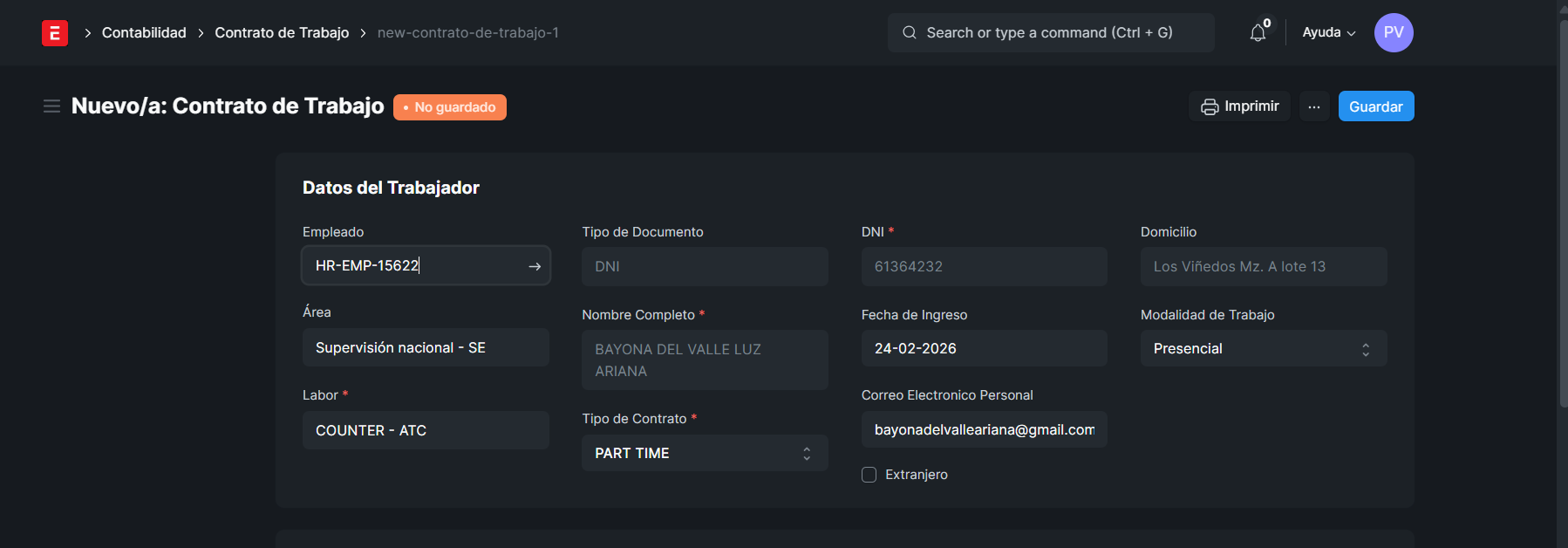Click the red app logo home icon
This screenshot has width=1568, height=548.
(x=54, y=33)
